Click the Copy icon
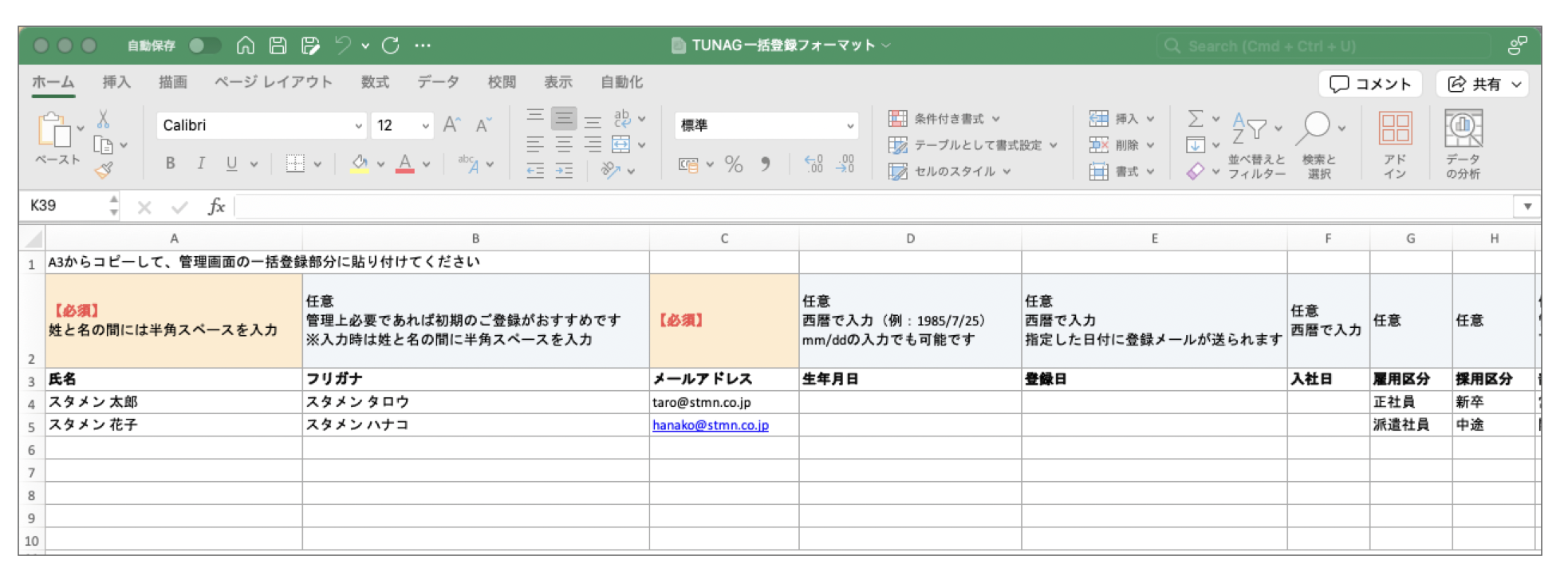This screenshot has height=576, width=1568. point(103,145)
